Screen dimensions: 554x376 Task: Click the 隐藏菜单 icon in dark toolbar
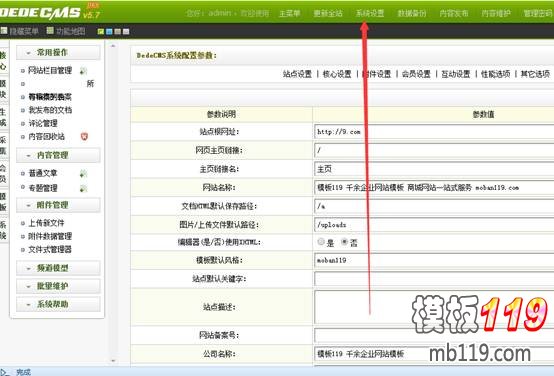(4, 31)
